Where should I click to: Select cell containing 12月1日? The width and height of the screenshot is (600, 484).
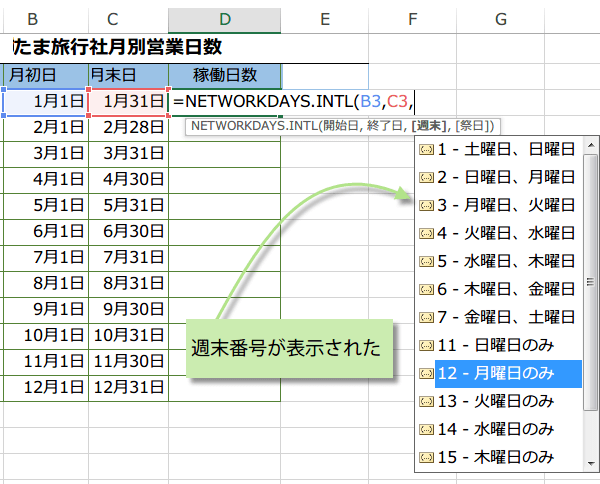coord(46,388)
